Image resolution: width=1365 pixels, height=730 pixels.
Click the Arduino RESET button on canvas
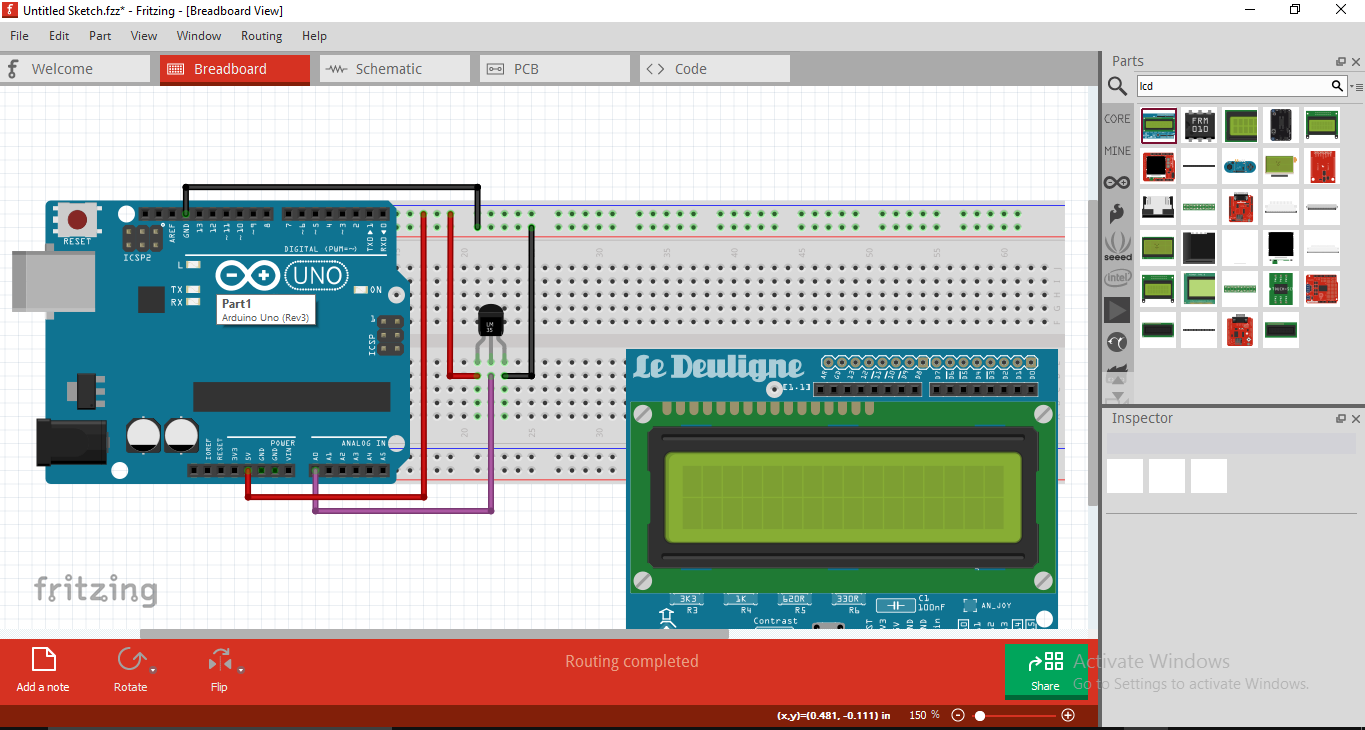pos(77,219)
